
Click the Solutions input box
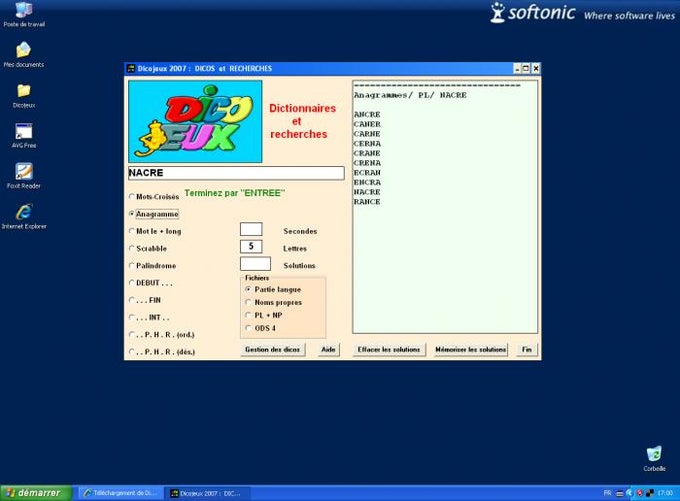coord(255,263)
